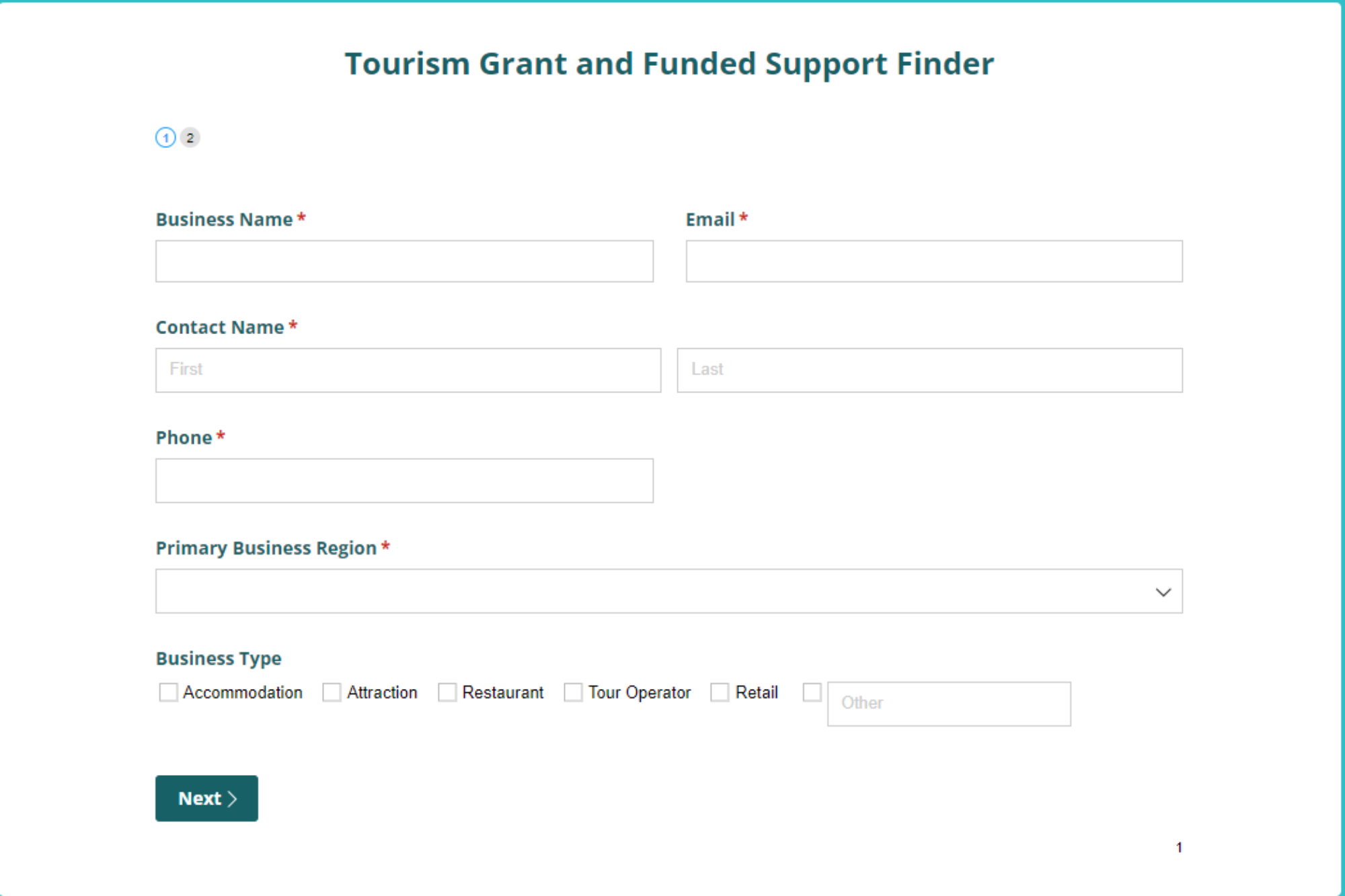1345x896 pixels.
Task: Select the Restaurant checkbox
Action: coord(447,692)
